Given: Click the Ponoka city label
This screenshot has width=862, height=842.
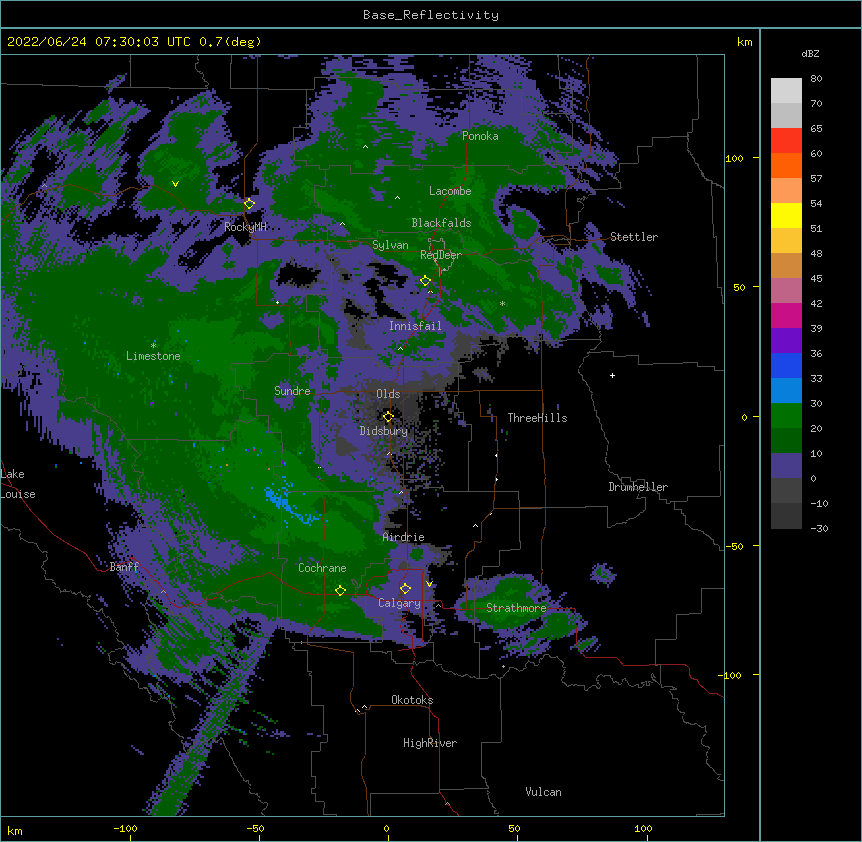Looking at the screenshot, I should point(480,136).
